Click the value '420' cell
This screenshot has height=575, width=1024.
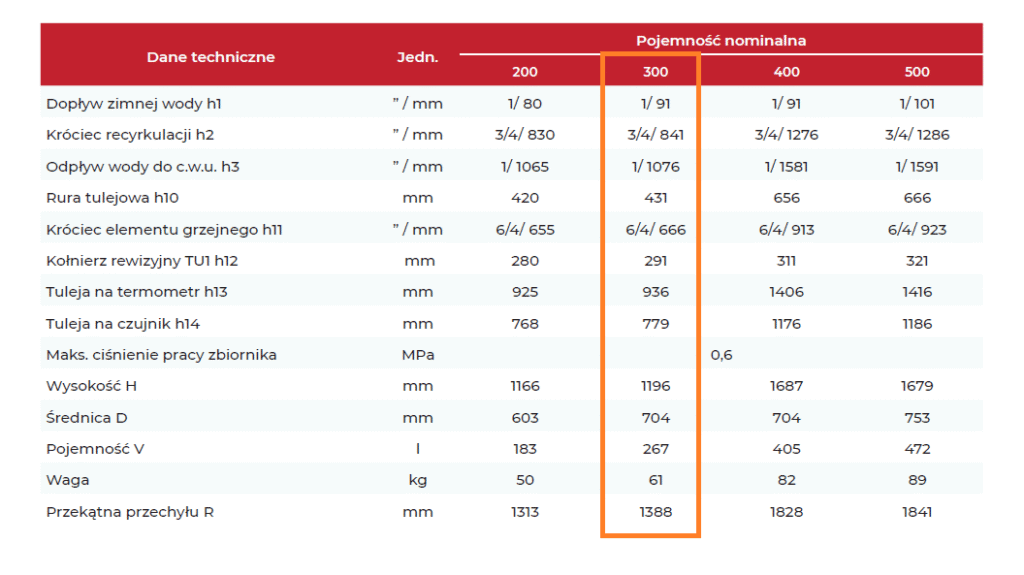(525, 197)
